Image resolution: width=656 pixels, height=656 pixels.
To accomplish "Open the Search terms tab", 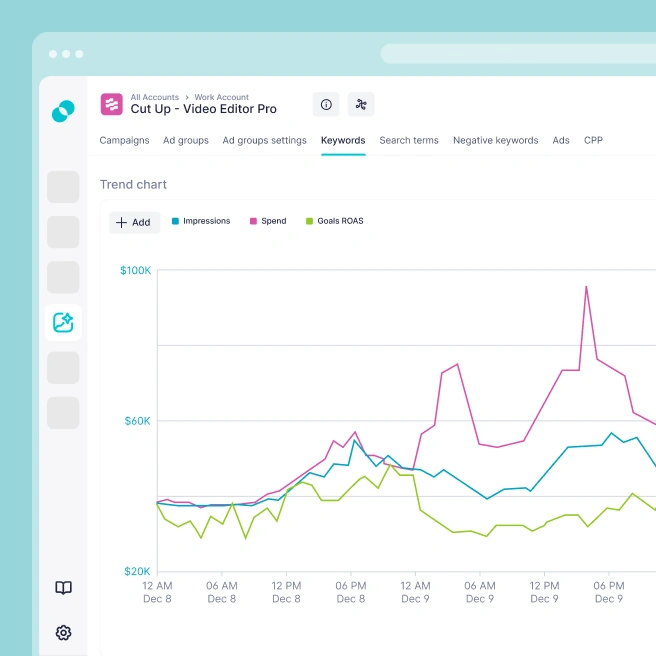I will [x=409, y=140].
